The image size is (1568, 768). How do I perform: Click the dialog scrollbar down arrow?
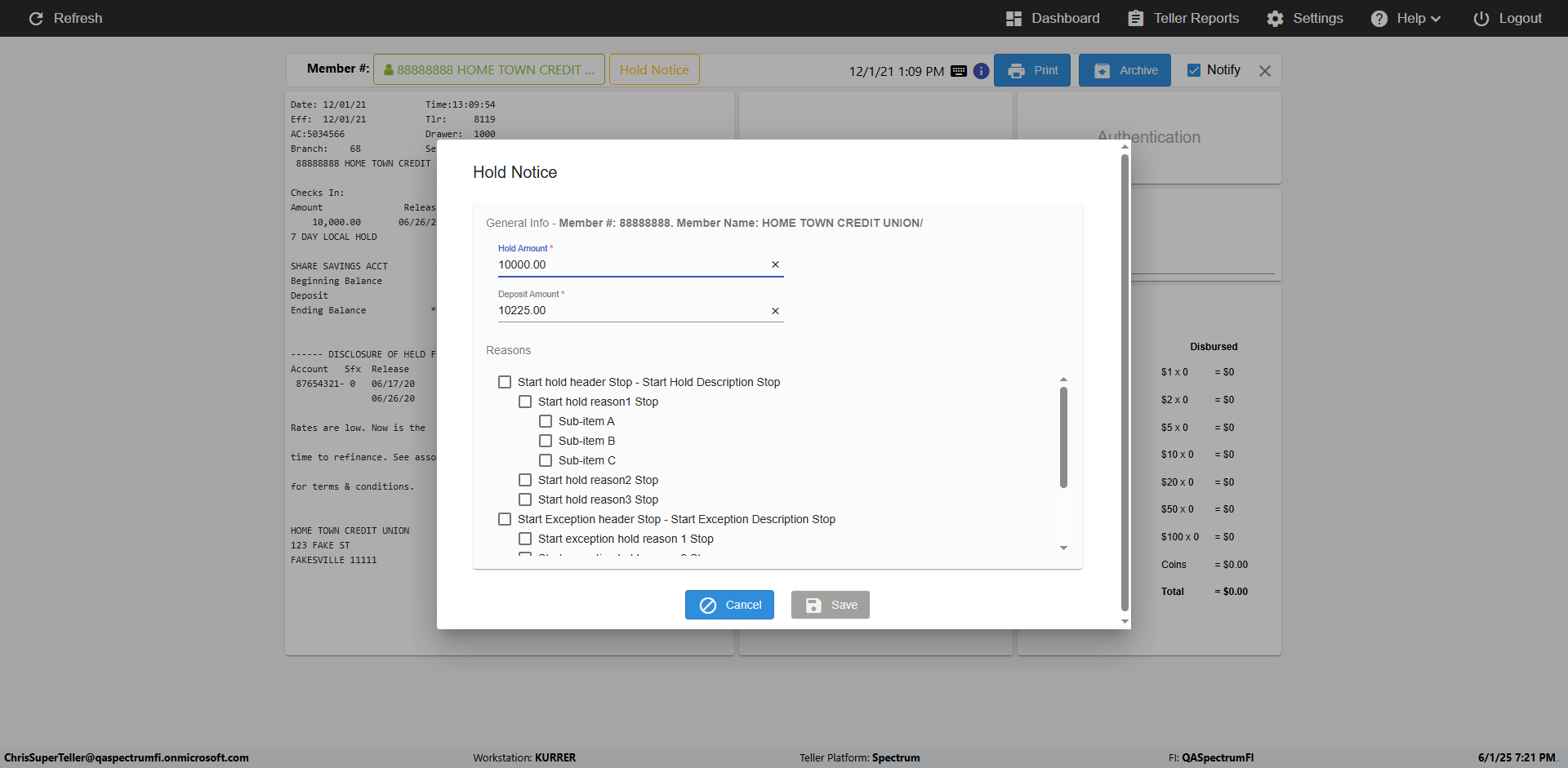point(1125,622)
